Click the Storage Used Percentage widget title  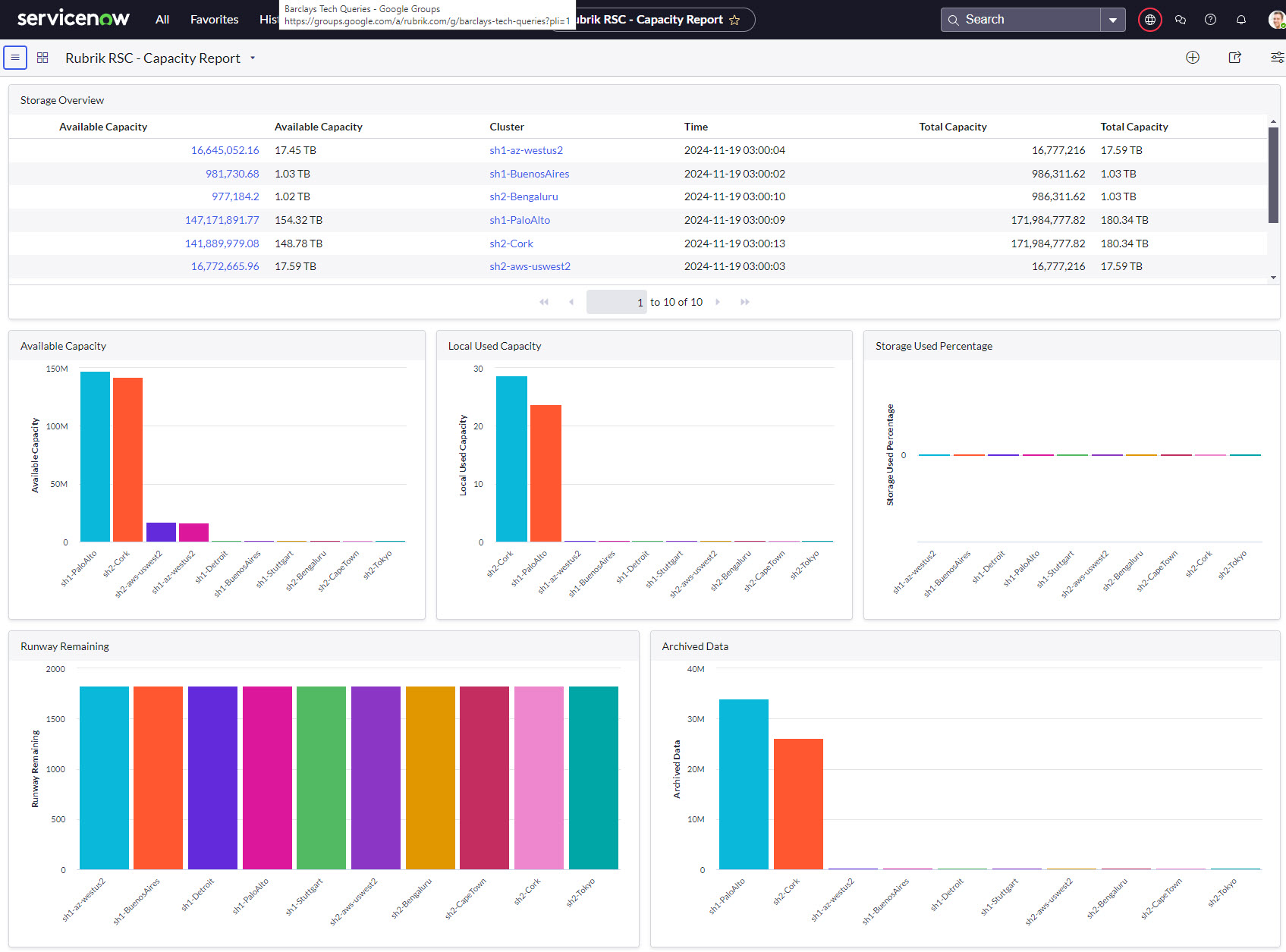pos(933,346)
